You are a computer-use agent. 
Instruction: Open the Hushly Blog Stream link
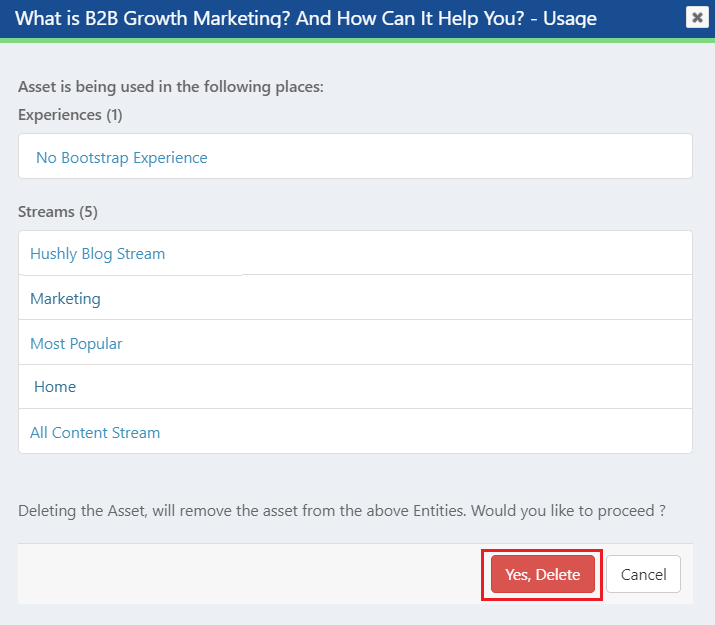[98, 254]
